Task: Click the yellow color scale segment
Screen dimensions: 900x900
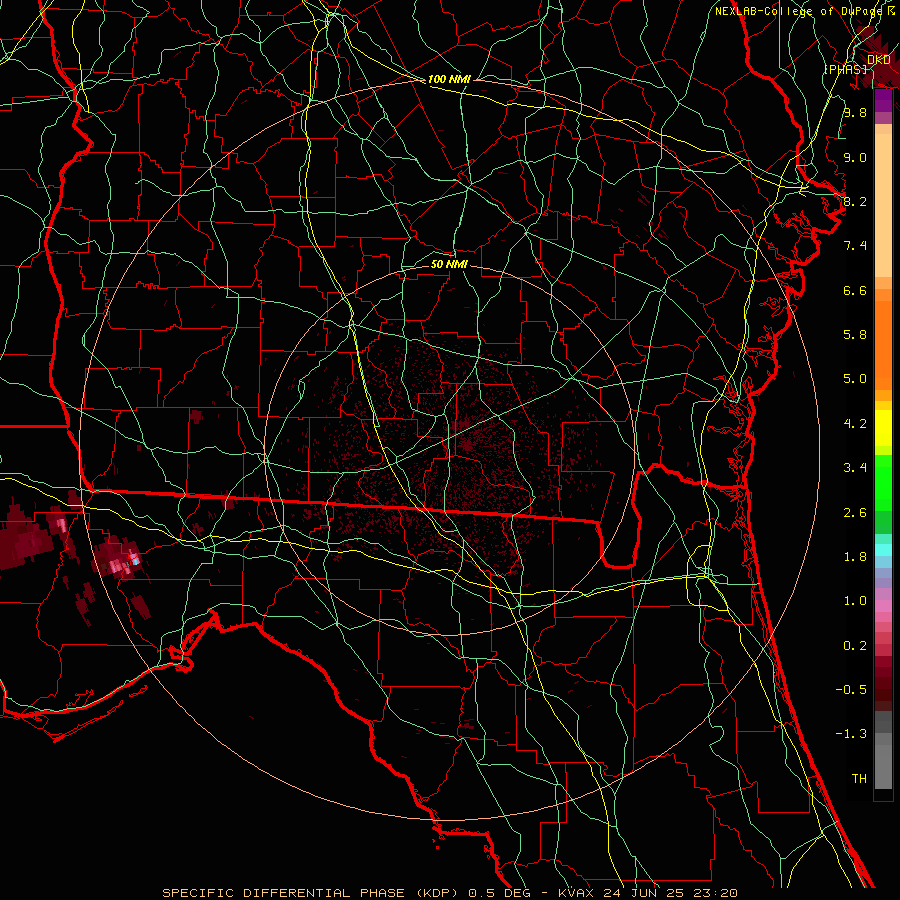Action: click(883, 428)
